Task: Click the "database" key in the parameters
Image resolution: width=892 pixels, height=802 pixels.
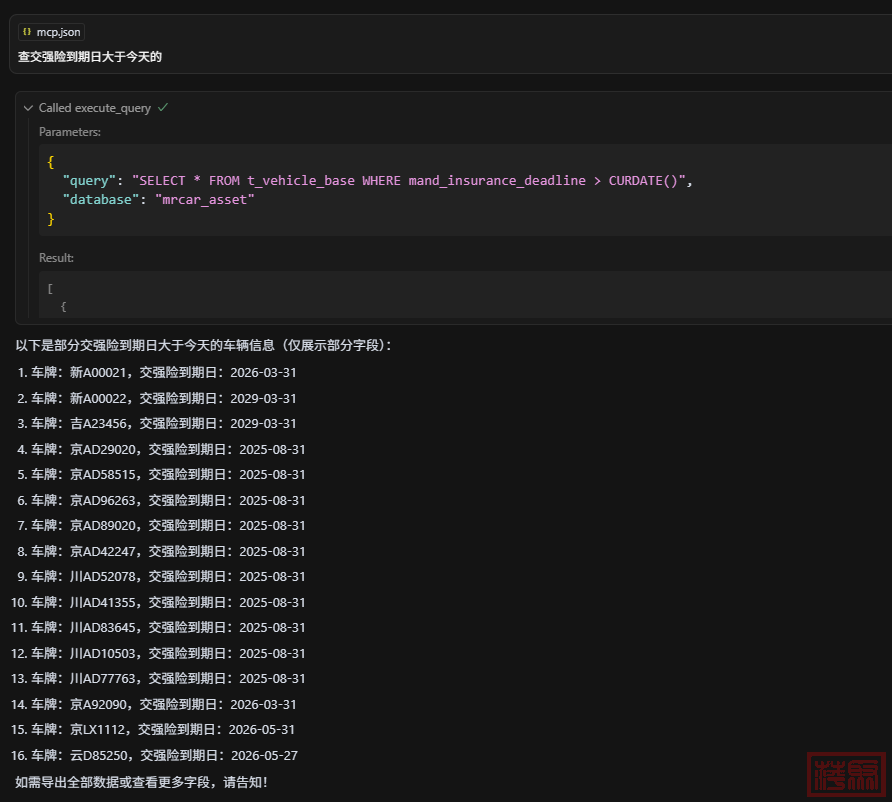Action: 98,200
